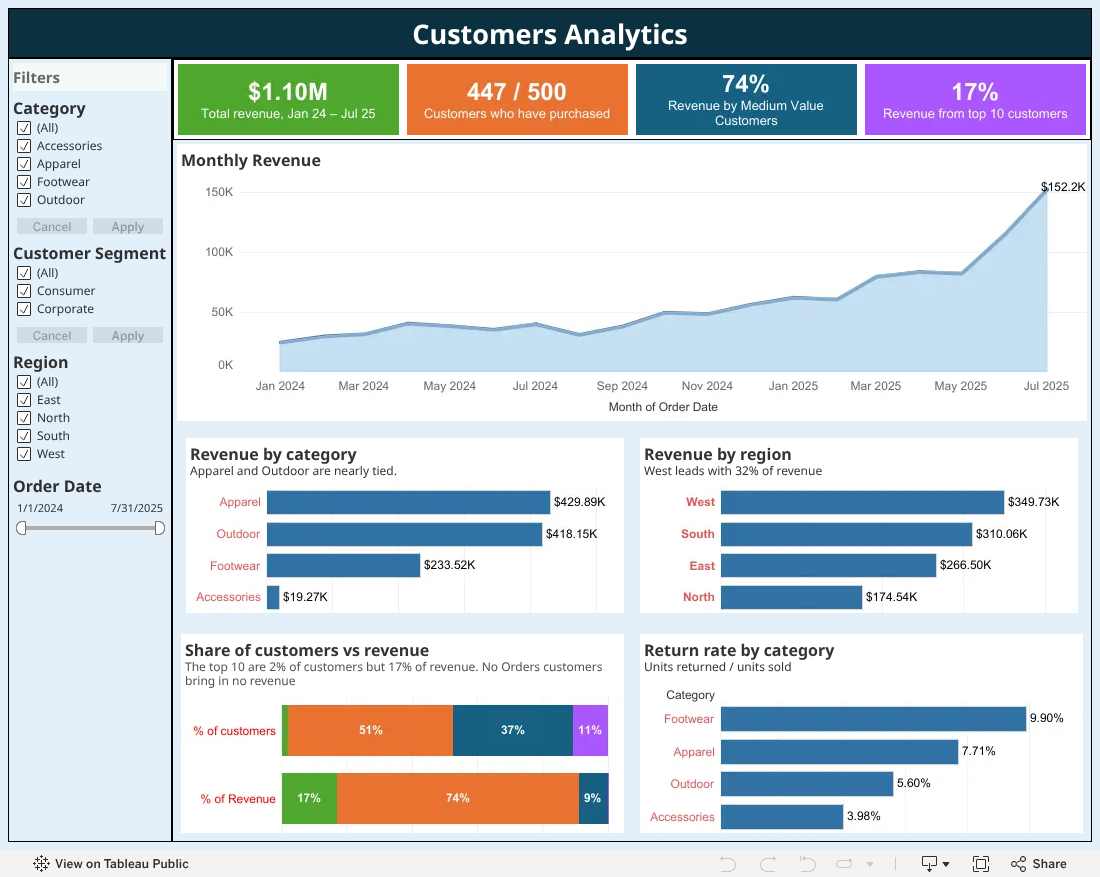Image resolution: width=1100 pixels, height=877 pixels.
Task: Click the 51% orange segment in % of customers
Action: click(370, 730)
